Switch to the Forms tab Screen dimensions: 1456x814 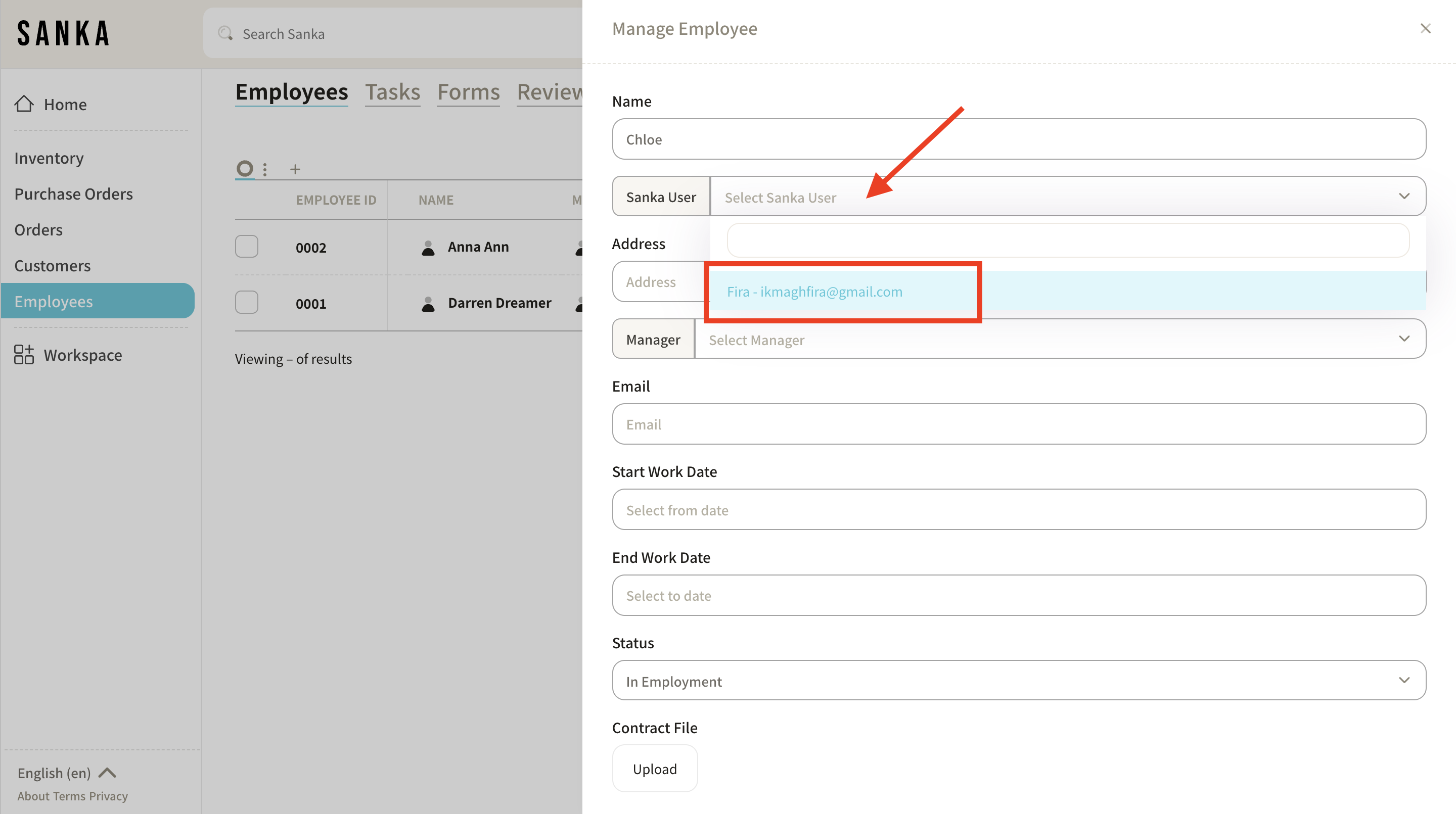pos(468,92)
